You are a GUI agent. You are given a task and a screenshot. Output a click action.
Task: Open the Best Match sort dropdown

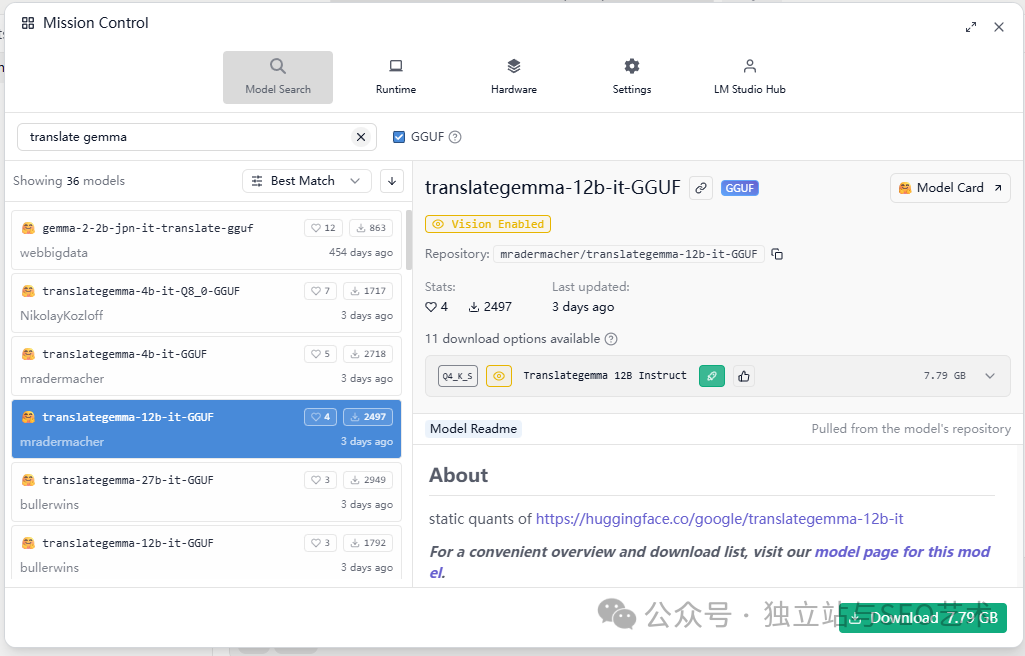(307, 181)
